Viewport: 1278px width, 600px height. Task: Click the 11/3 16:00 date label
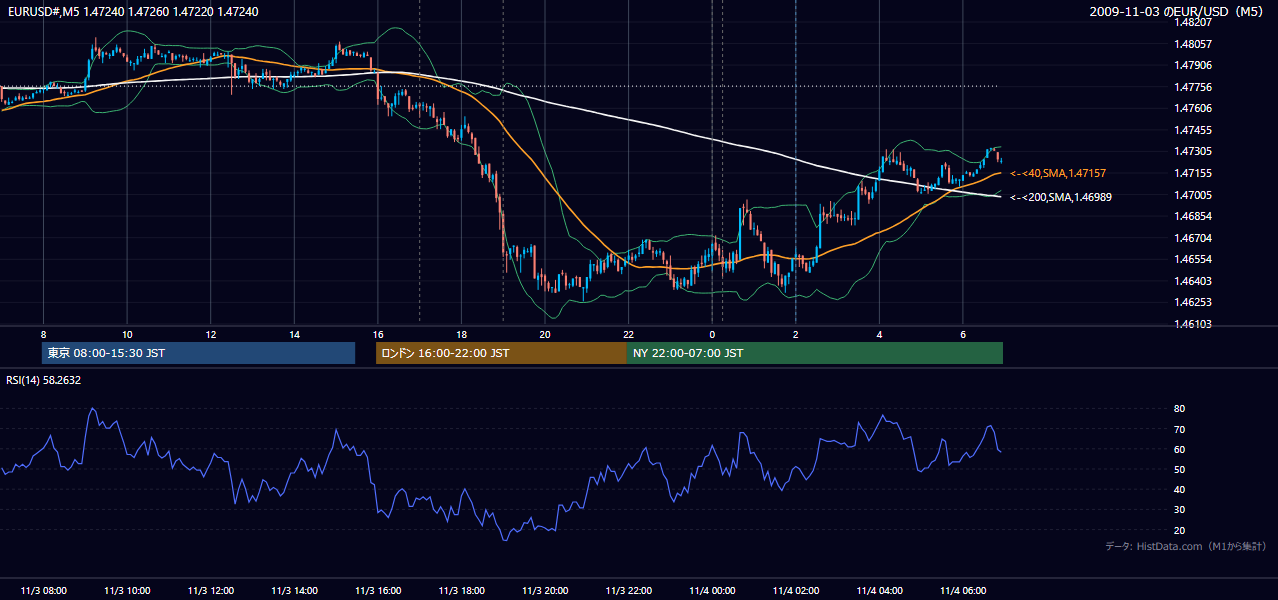[x=377, y=591]
